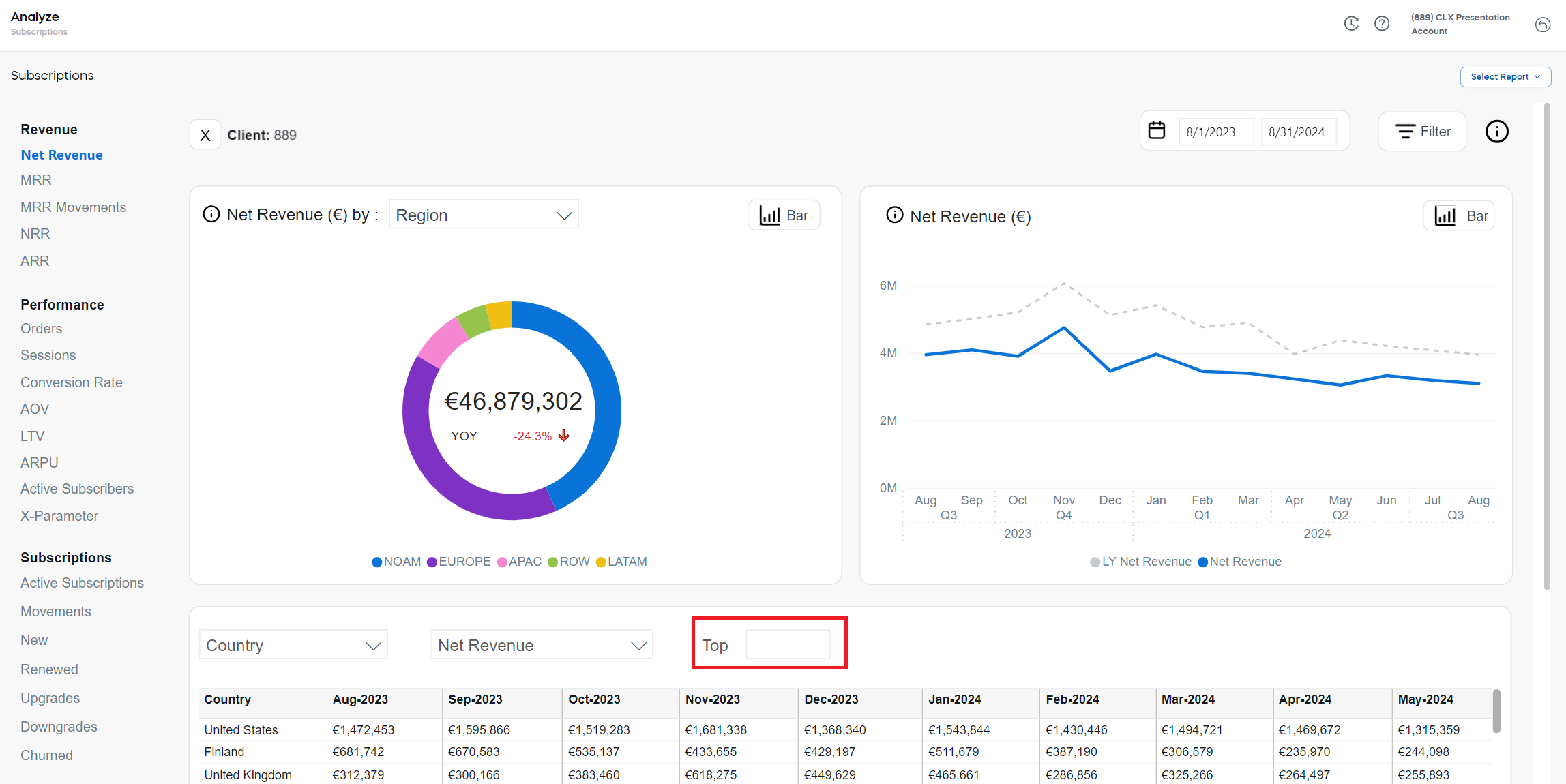Open AOV report
Screen dimensions: 1566x784
pyautogui.click(x=35, y=409)
